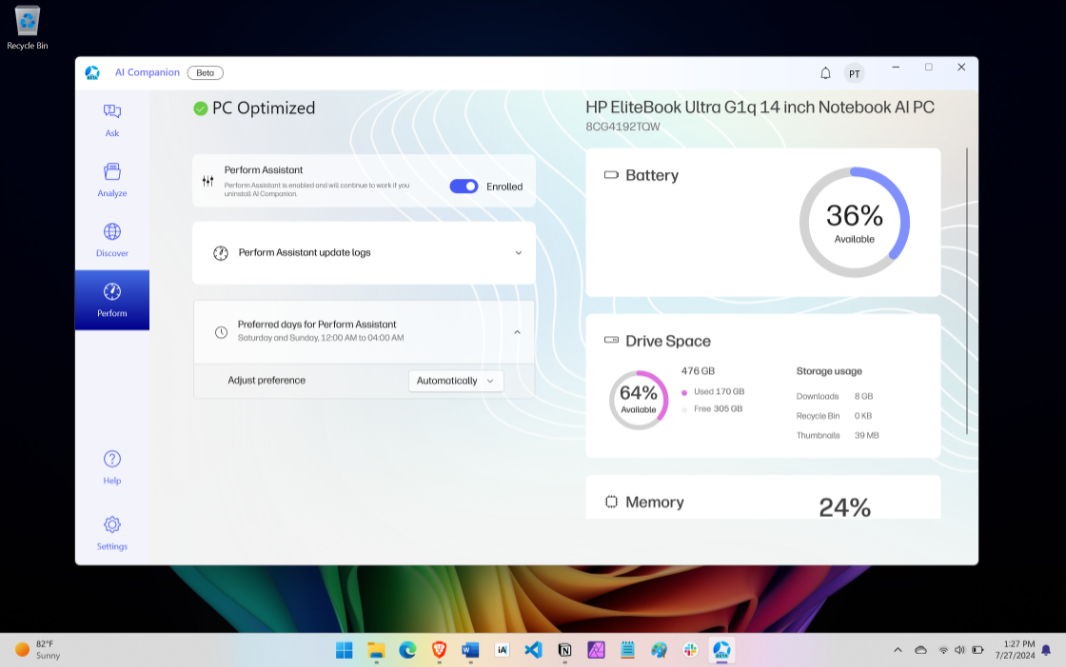Open Visual Studio Code from taskbar

point(534,651)
